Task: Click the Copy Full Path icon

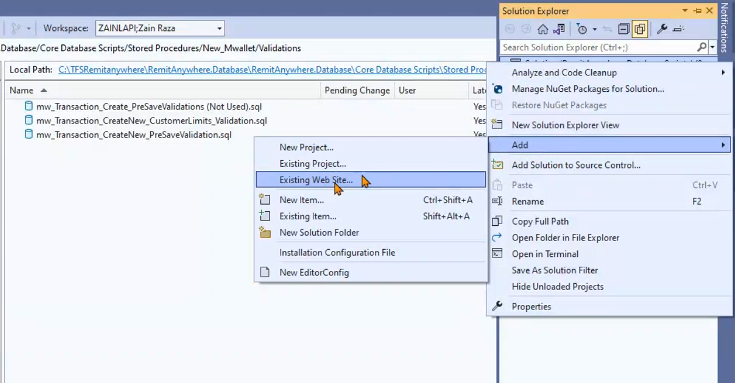Action: point(497,221)
